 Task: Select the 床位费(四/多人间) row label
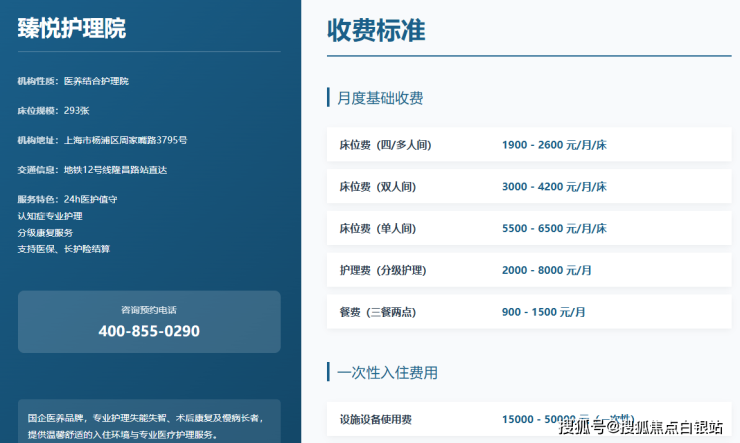pos(385,145)
